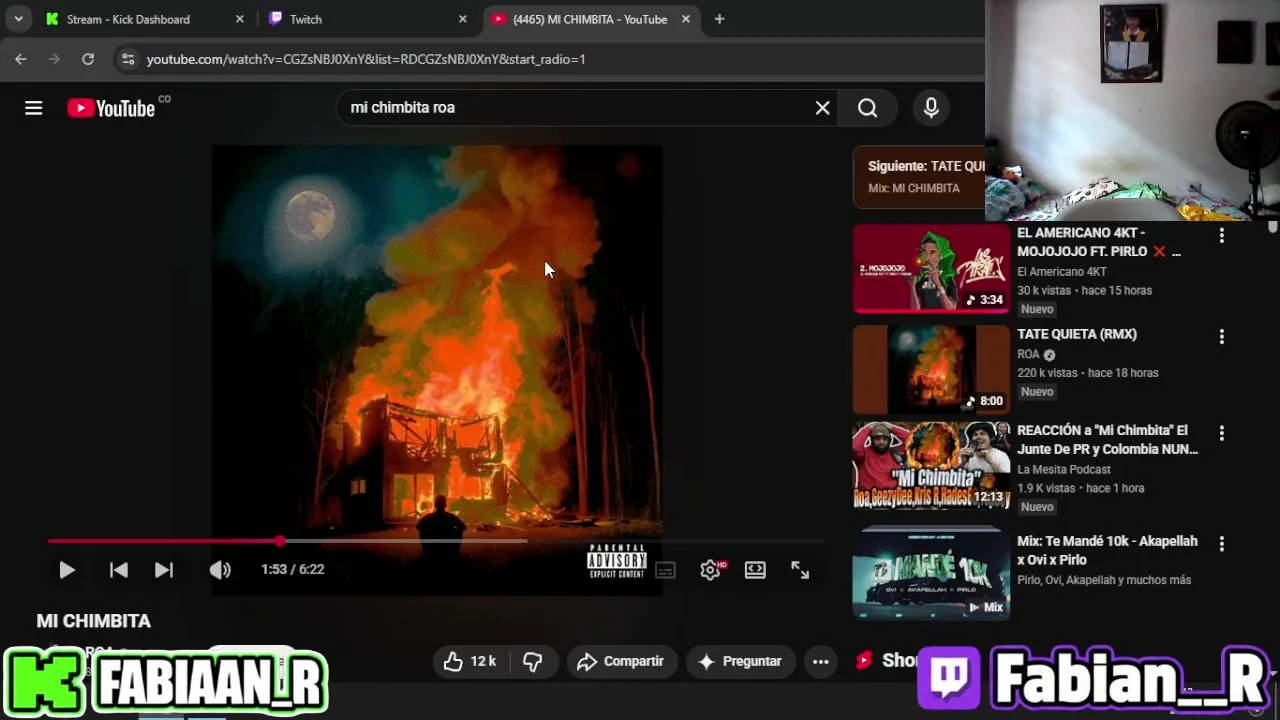Open options for REACCIÓN a Mi Chimbita
This screenshot has height=720, width=1280.
1221,433
